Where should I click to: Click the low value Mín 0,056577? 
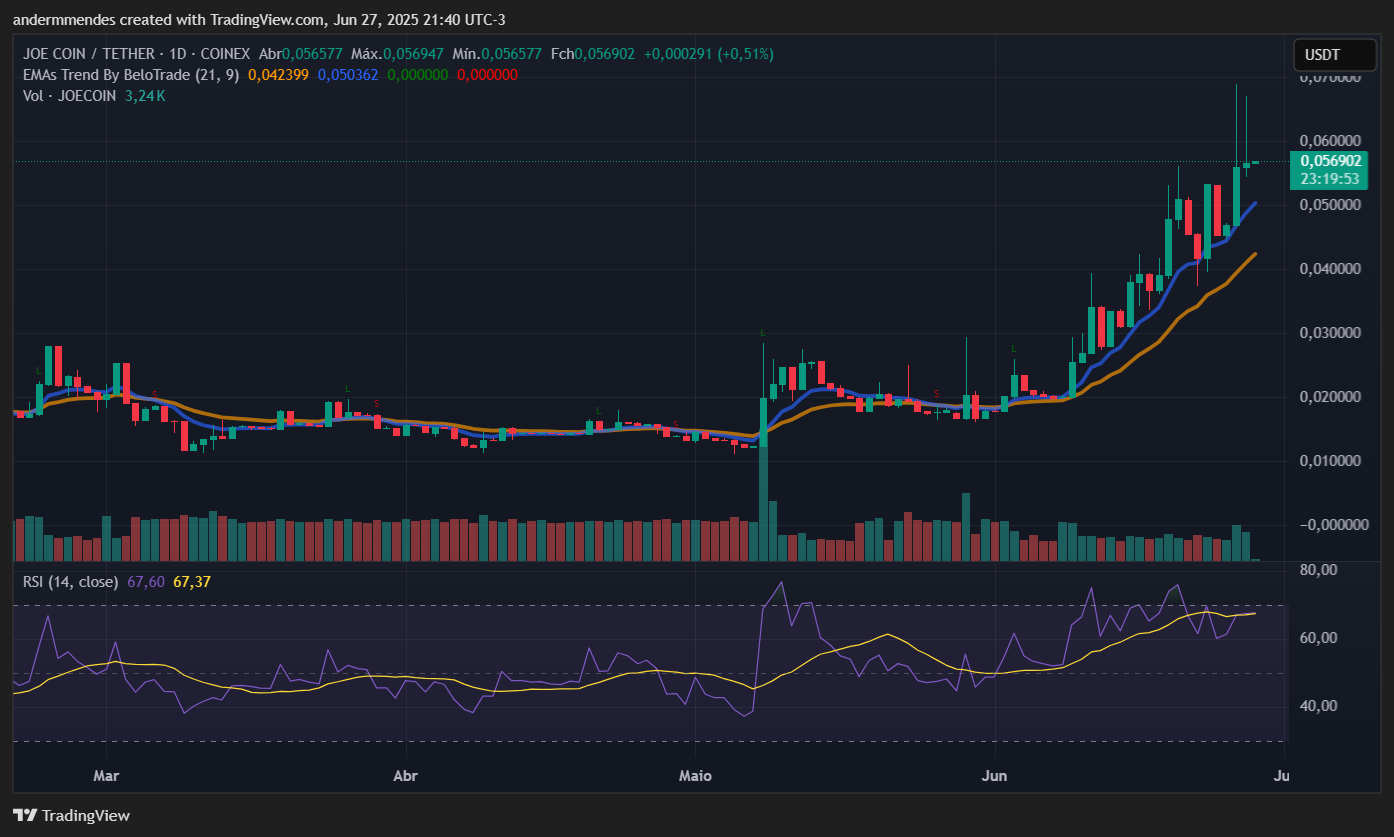[497, 54]
